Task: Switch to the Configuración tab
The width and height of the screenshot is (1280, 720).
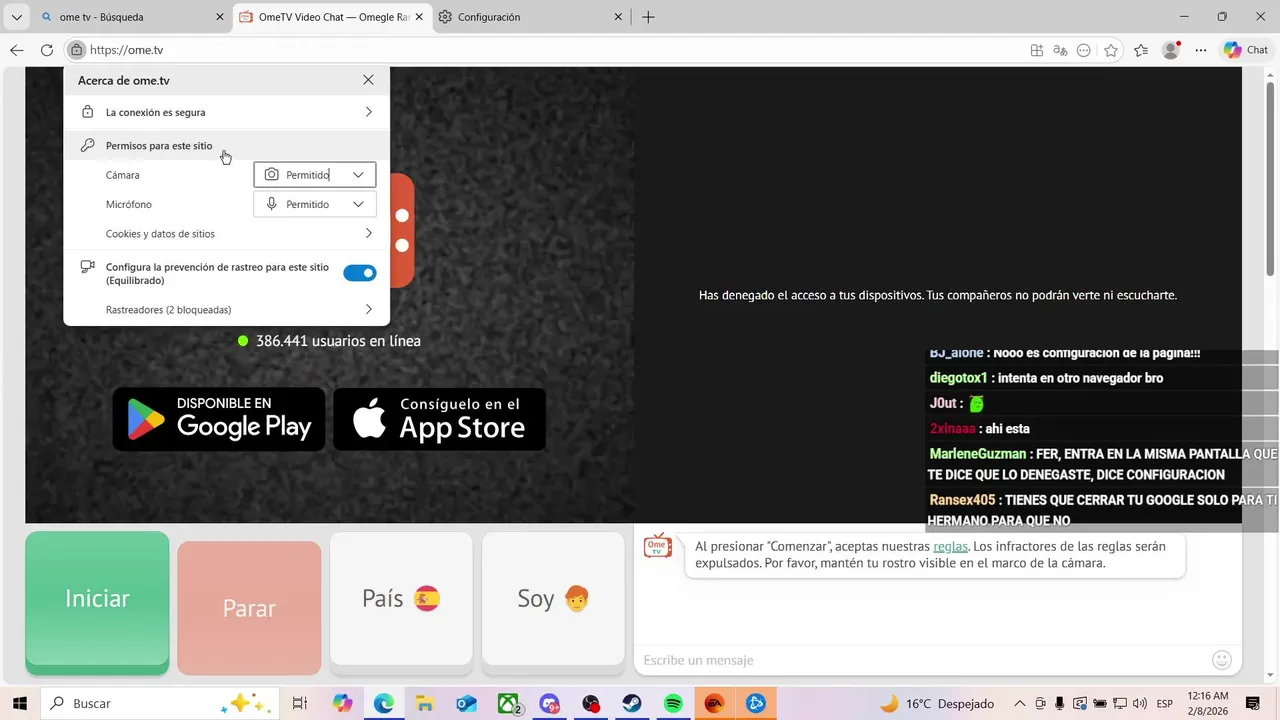Action: (x=530, y=17)
